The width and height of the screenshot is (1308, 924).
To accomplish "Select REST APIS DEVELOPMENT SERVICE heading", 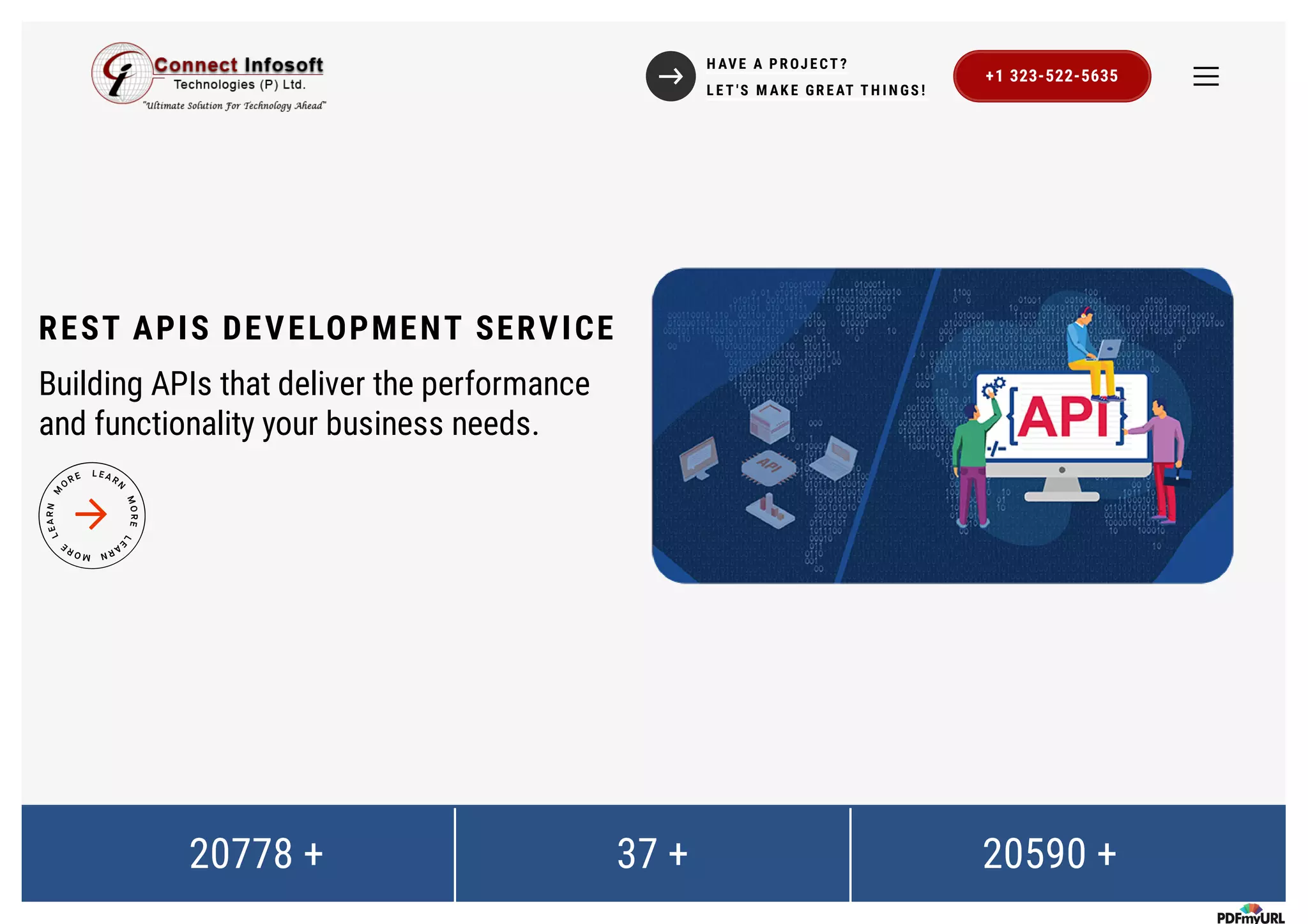I will point(326,328).
